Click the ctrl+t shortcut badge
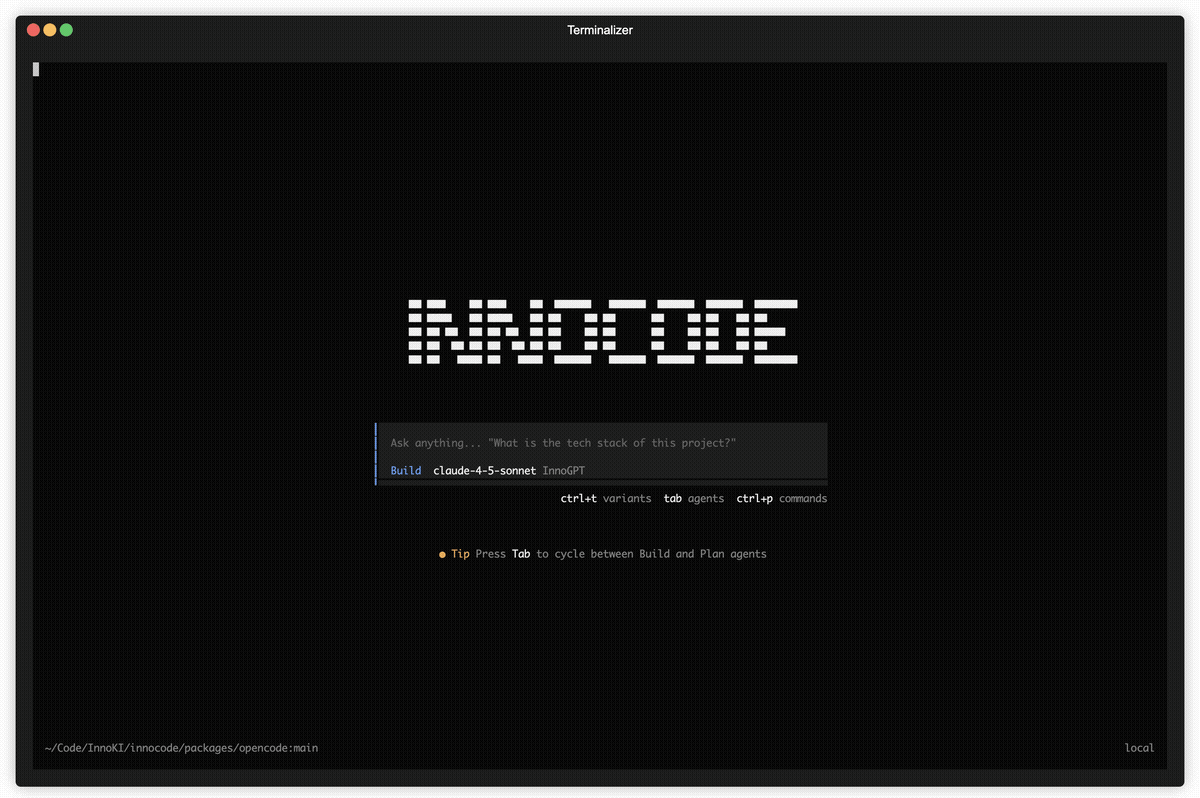Viewport: 1200px width, 798px height. tap(578, 498)
